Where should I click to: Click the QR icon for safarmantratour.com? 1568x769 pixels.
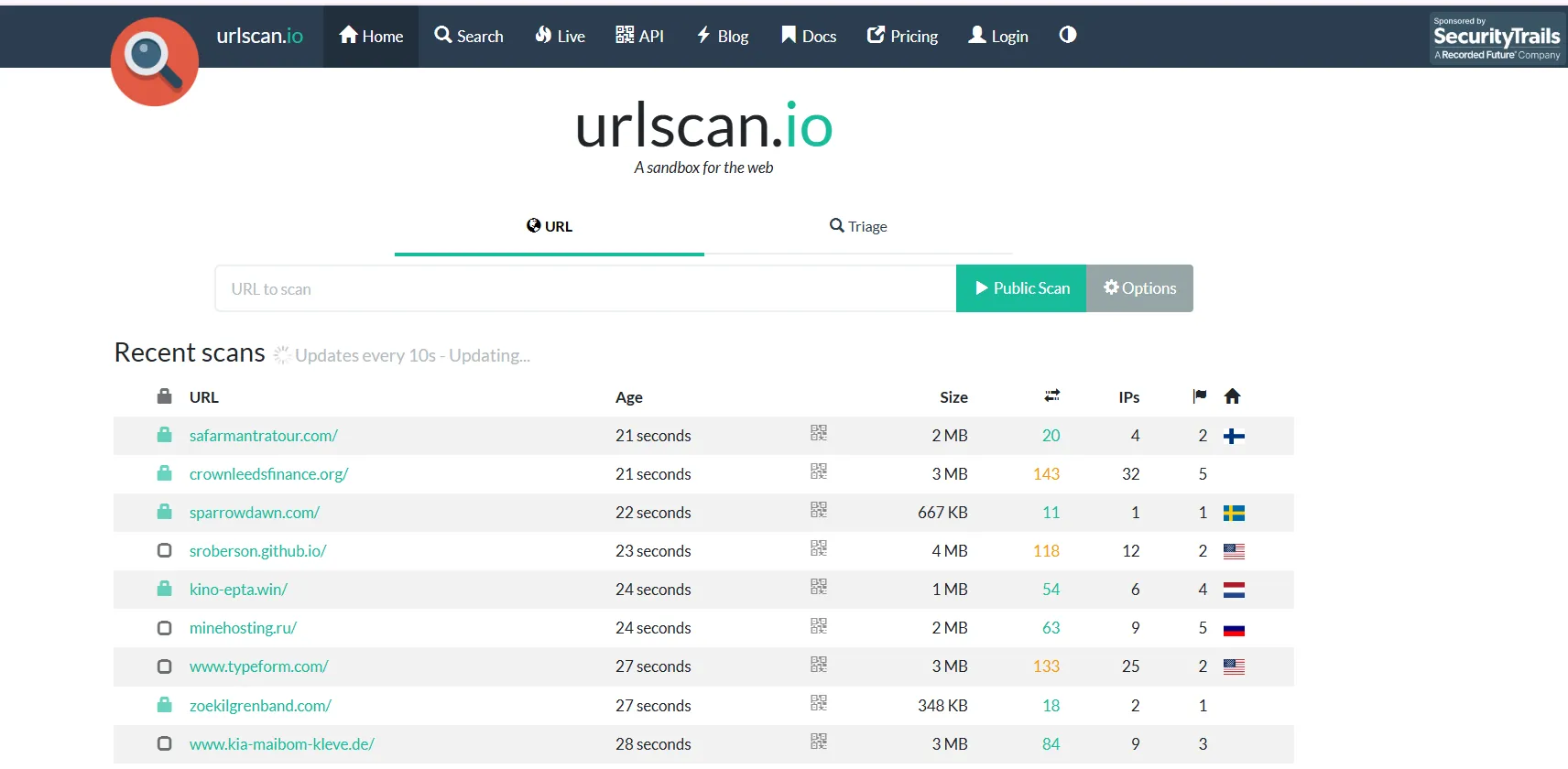point(819,433)
